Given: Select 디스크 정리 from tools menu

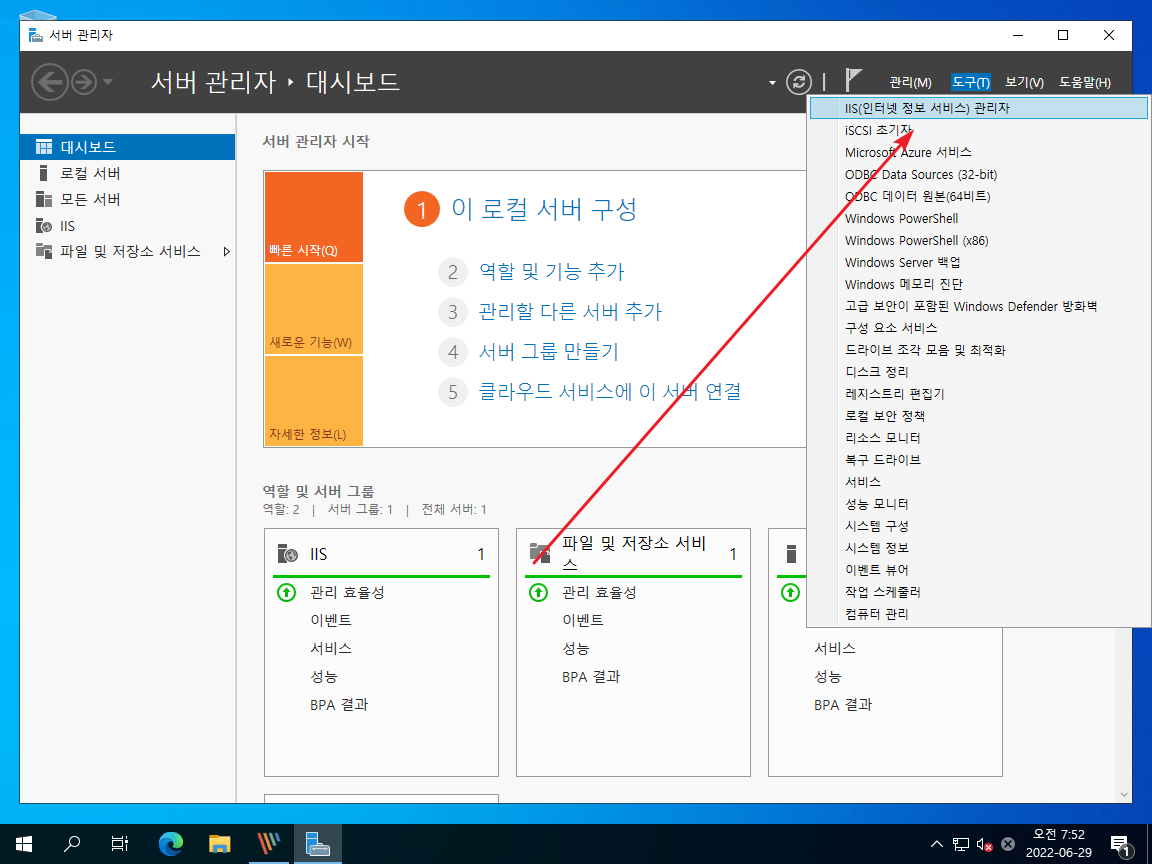Looking at the screenshot, I should (x=979, y=372).
